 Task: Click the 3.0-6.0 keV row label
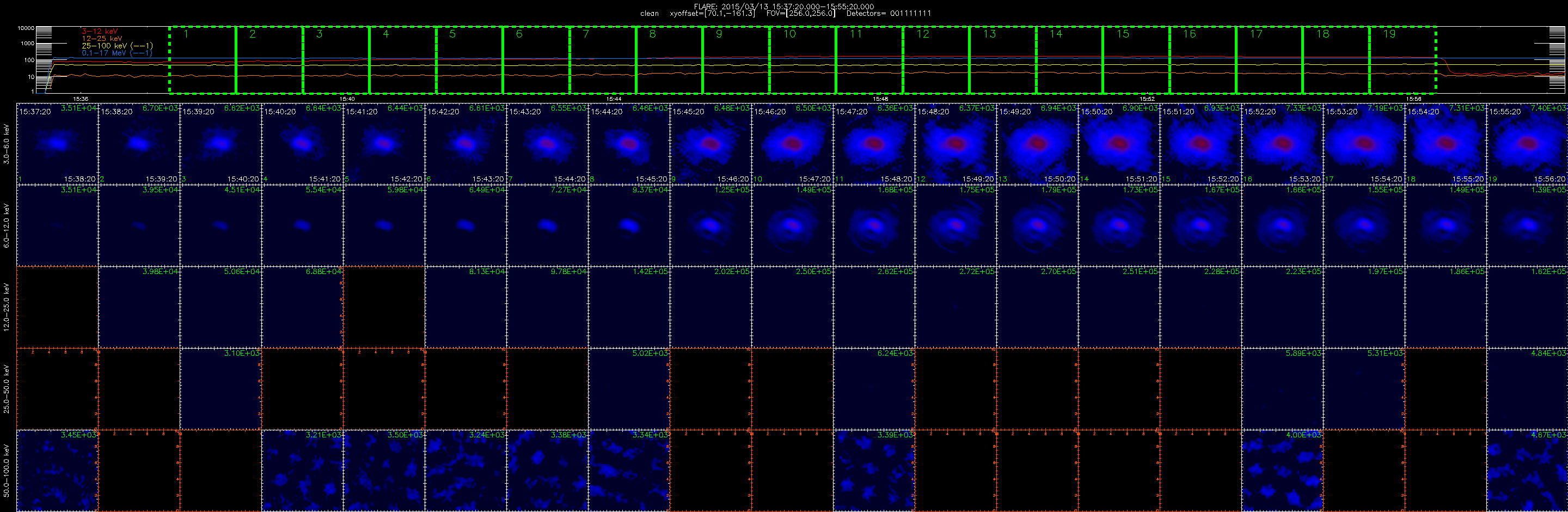point(7,144)
